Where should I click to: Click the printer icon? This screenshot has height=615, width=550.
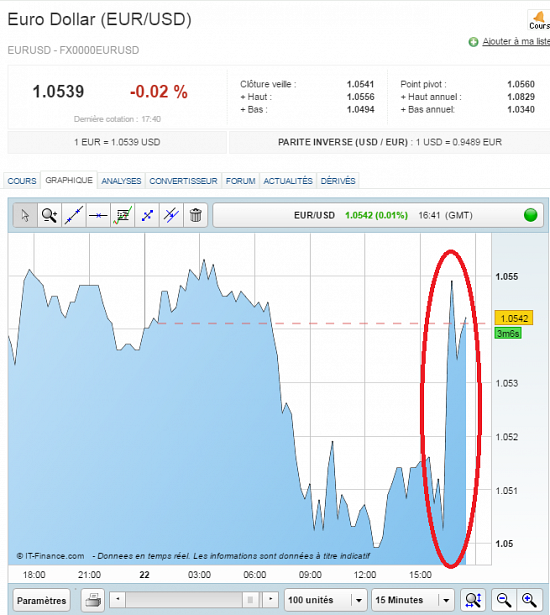click(x=93, y=600)
